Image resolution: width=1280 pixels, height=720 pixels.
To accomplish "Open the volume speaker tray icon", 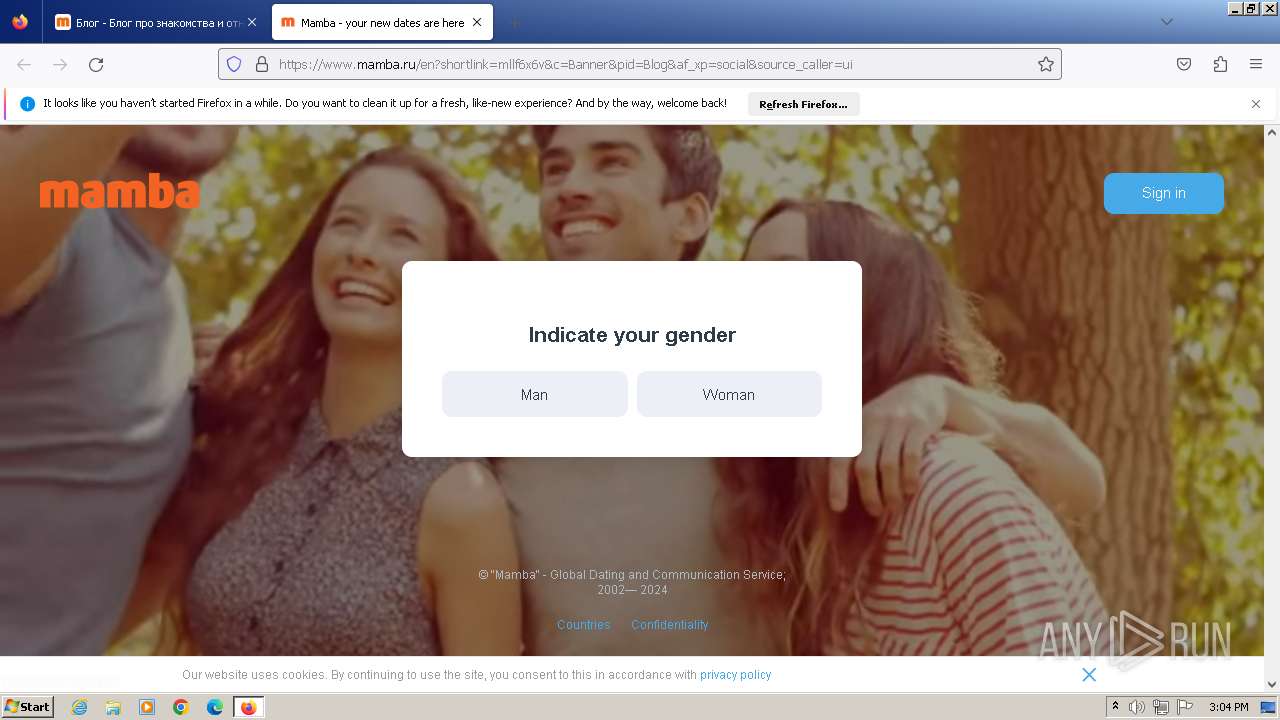I will (1137, 707).
